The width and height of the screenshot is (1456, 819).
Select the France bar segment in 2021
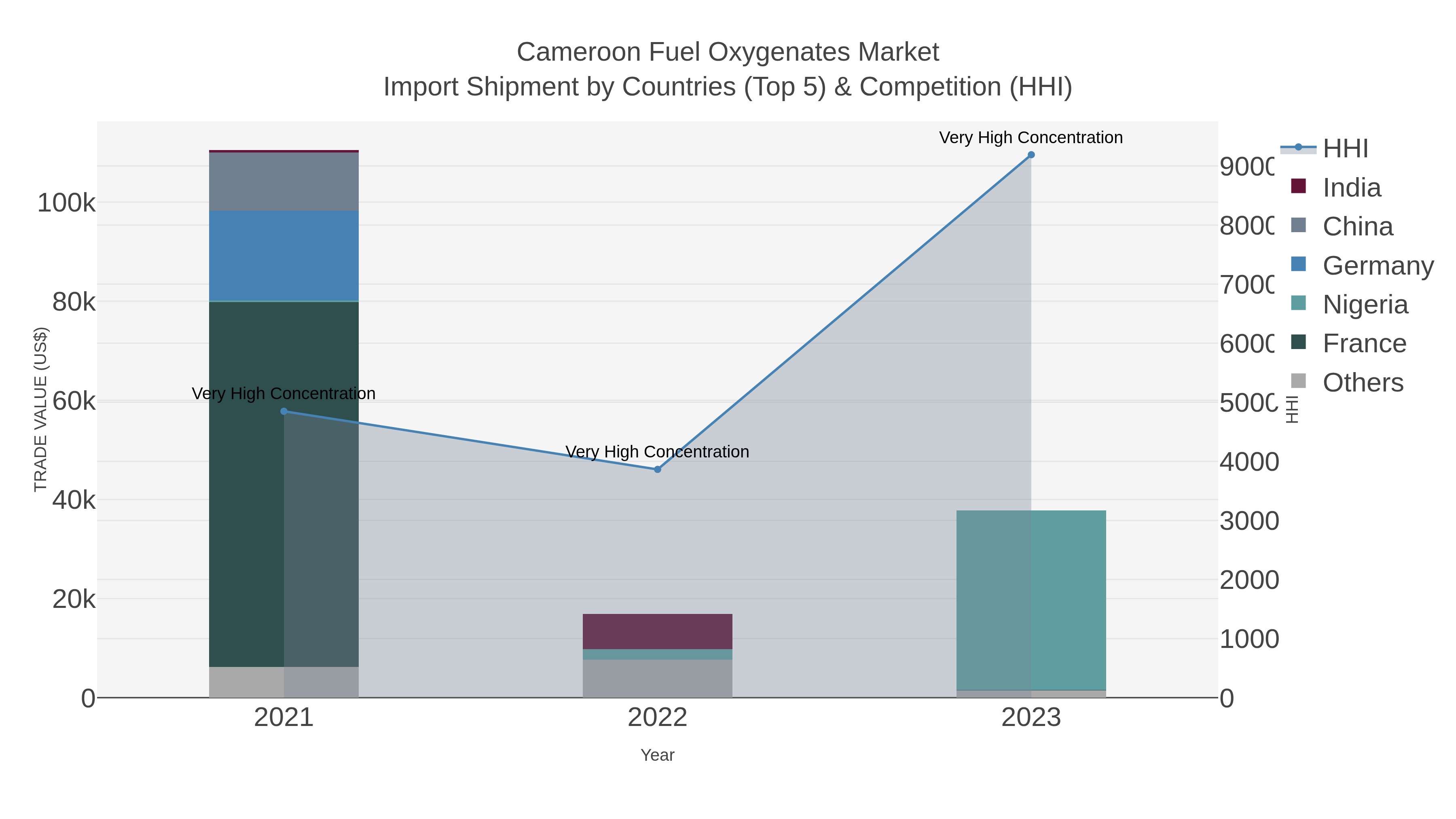click(284, 485)
